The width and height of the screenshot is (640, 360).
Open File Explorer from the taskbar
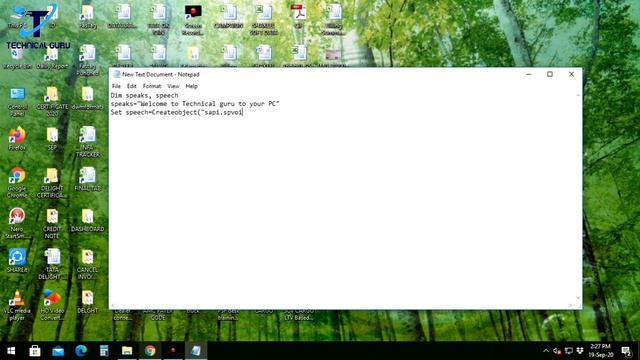click(127, 351)
